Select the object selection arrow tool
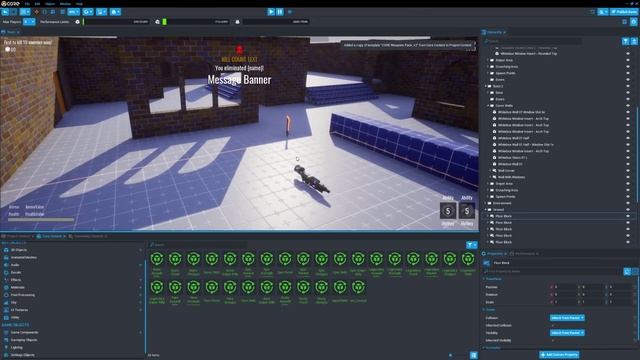 point(5,12)
